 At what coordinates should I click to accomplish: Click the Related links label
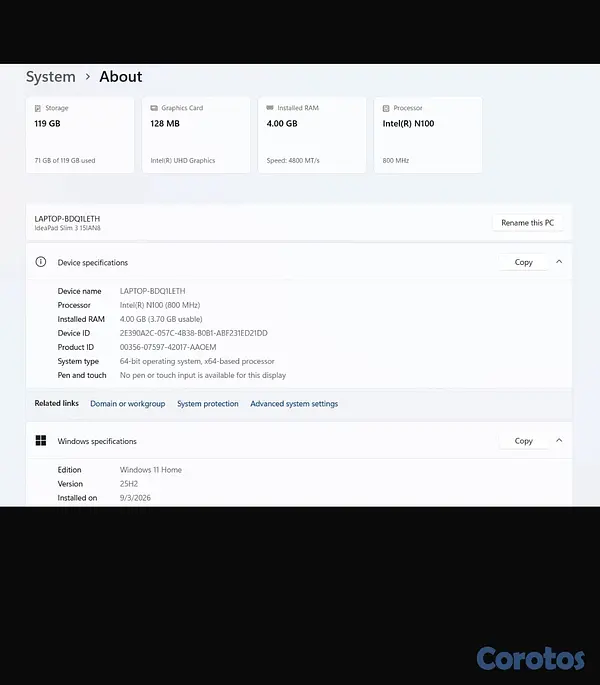pos(57,403)
